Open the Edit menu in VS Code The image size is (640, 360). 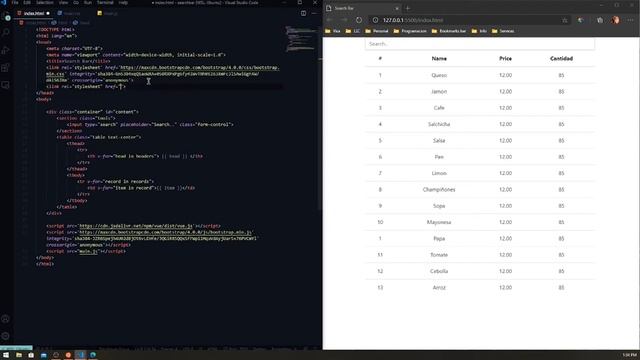(x=27, y=2)
